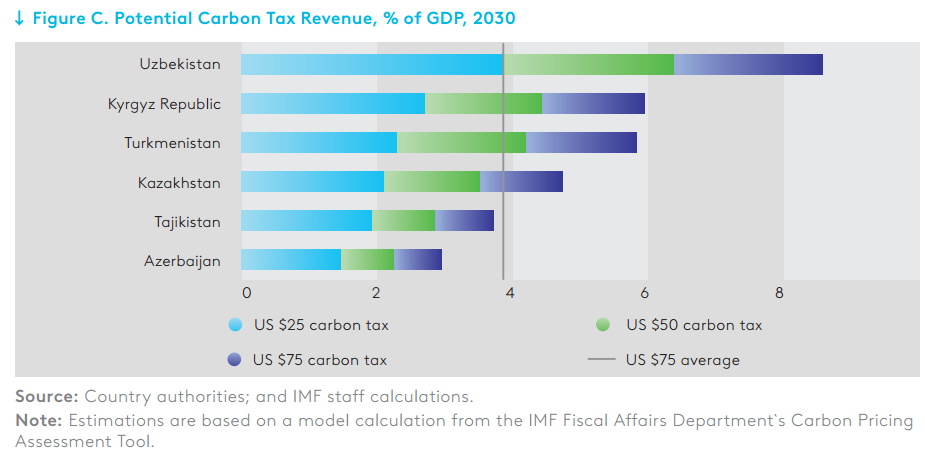Select the Uzbekistan country label

pos(180,64)
